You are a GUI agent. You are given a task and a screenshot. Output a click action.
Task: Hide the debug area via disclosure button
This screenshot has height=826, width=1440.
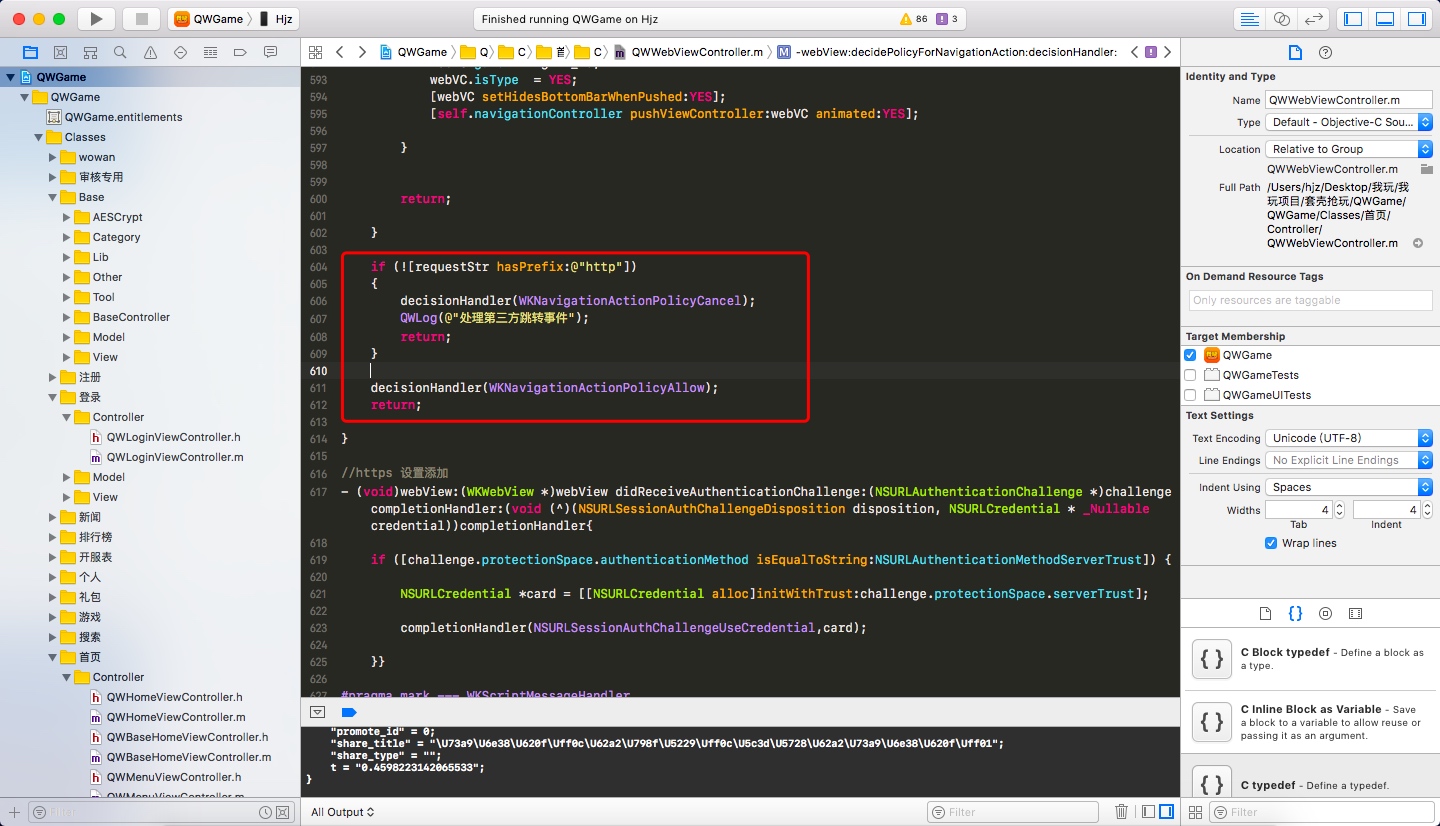click(x=317, y=712)
